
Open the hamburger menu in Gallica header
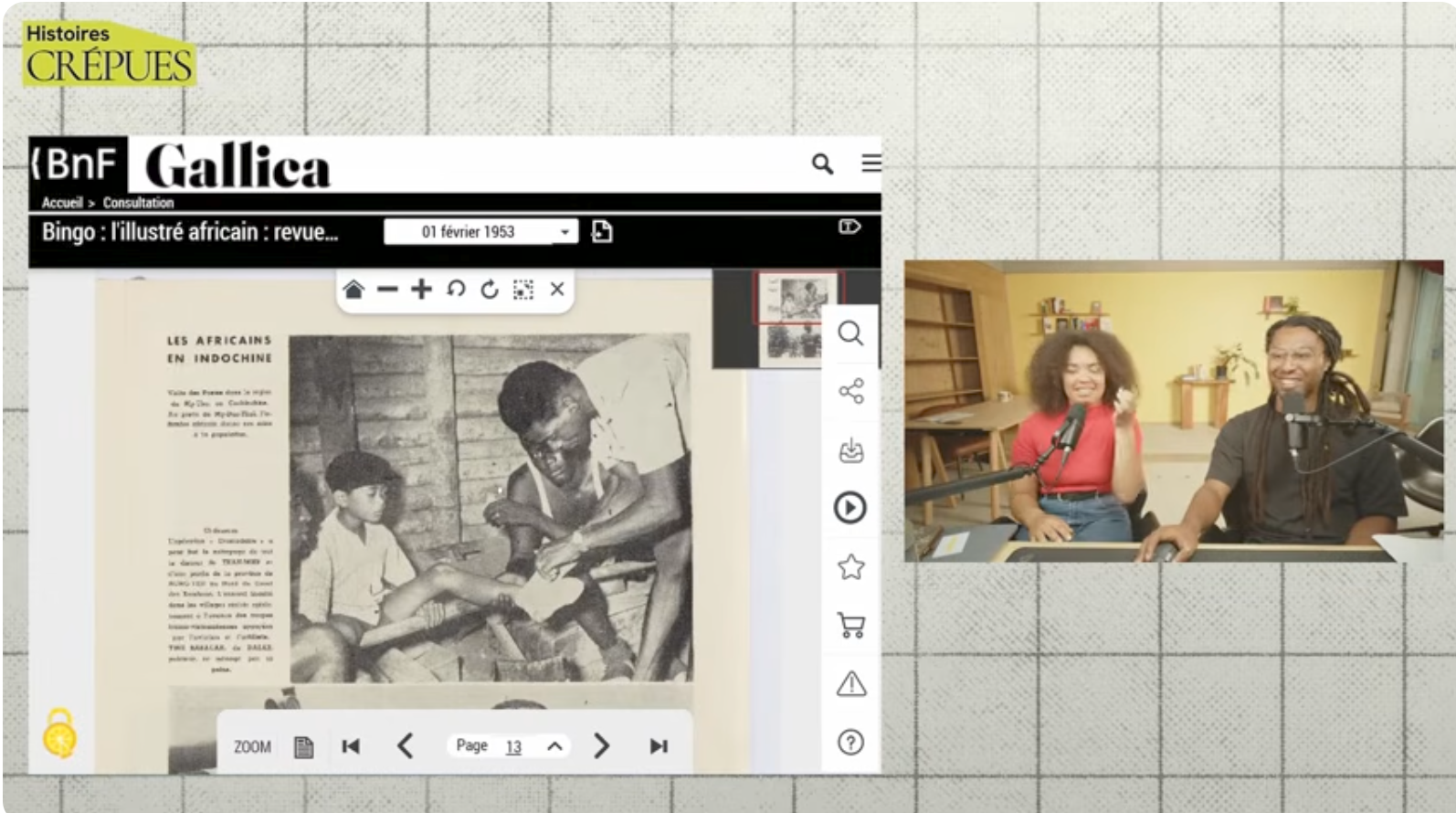pyautogui.click(x=871, y=163)
